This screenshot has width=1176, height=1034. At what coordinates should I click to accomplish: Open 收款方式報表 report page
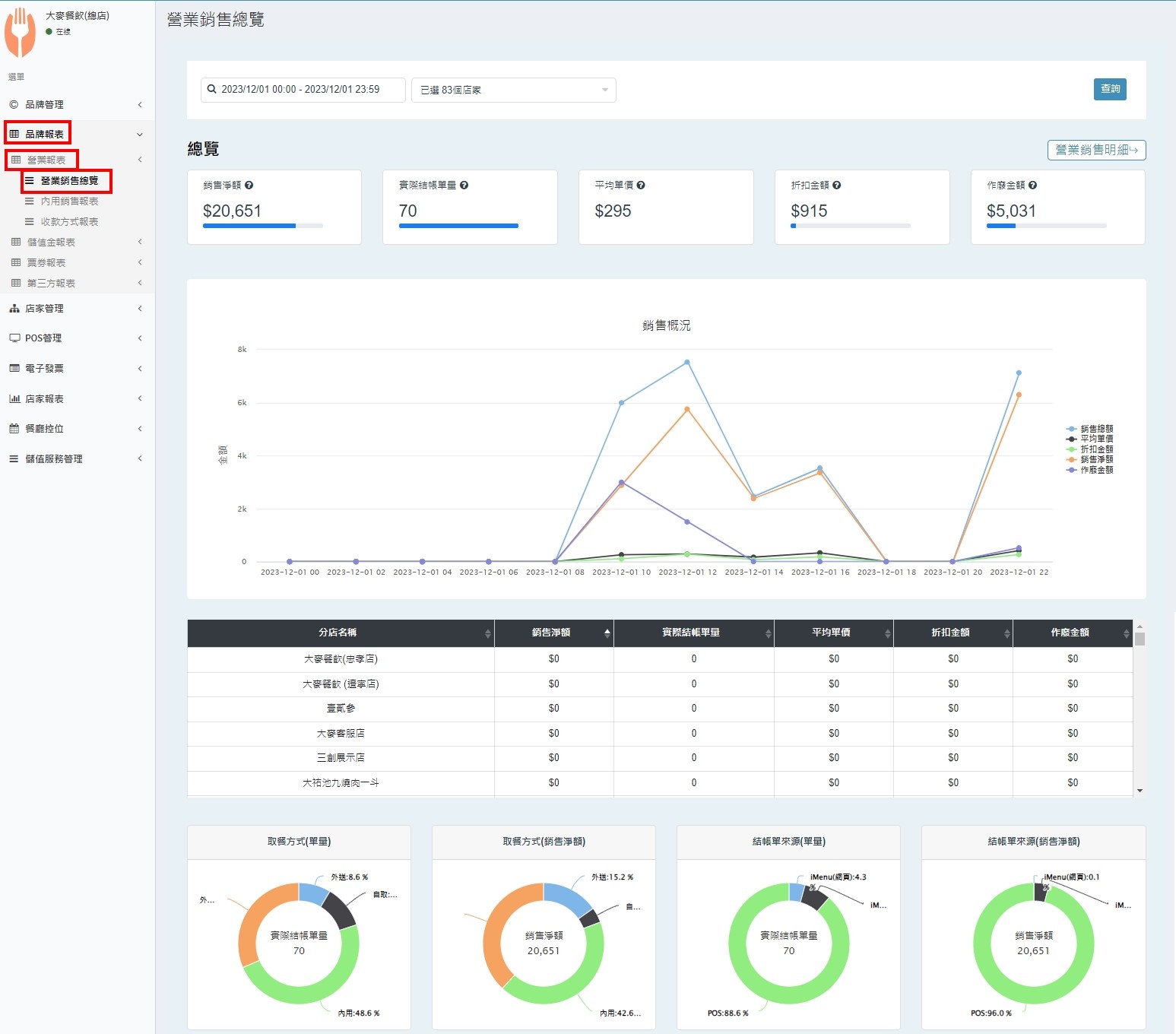point(69,222)
